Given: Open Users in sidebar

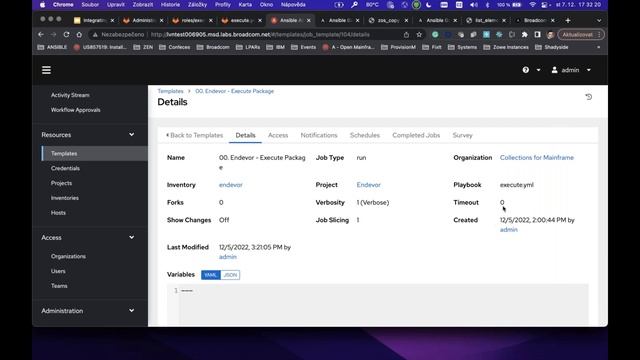Looking at the screenshot, I should (x=58, y=271).
